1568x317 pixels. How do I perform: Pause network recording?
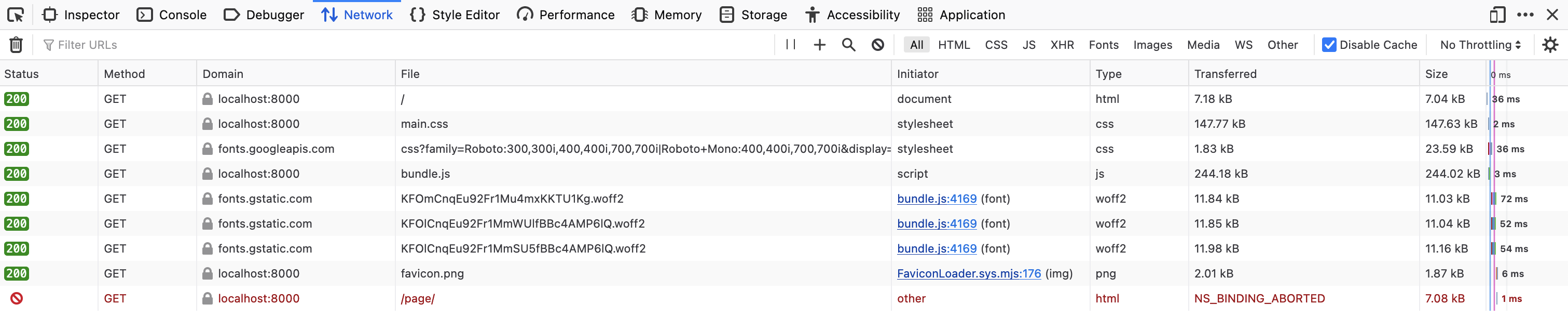pyautogui.click(x=790, y=45)
